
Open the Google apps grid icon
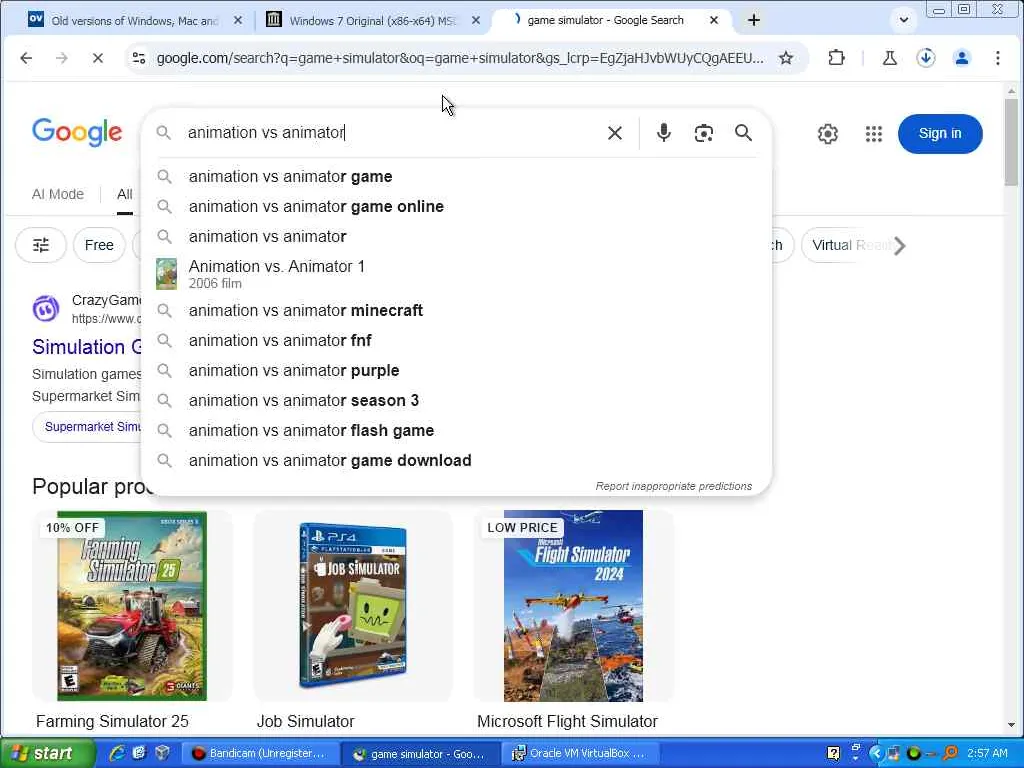(874, 134)
